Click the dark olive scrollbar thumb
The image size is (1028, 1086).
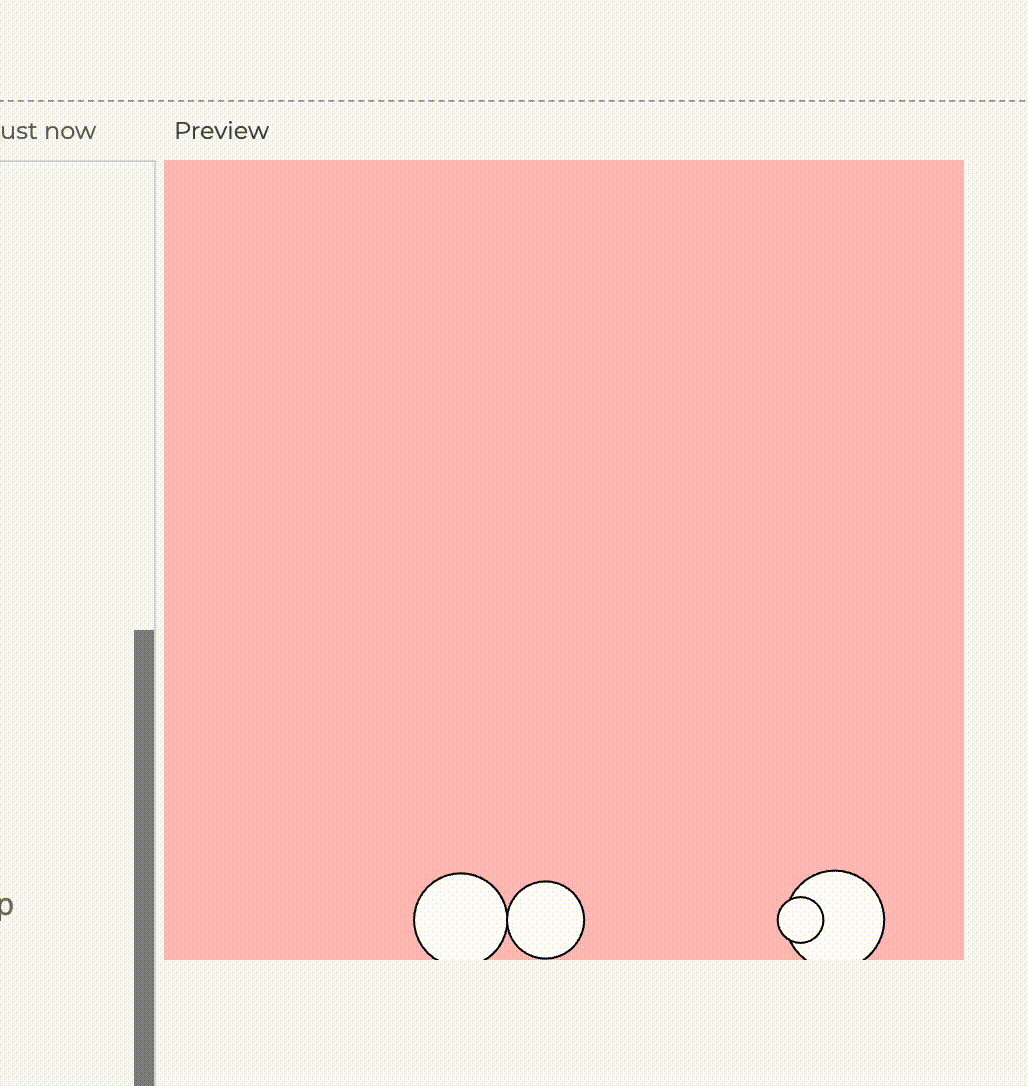(144, 850)
